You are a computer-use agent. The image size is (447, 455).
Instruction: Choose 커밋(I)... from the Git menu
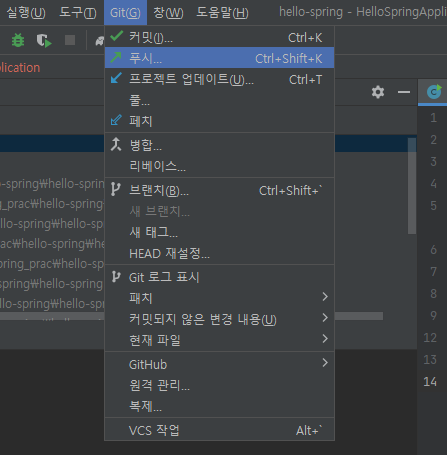click(x=219, y=37)
